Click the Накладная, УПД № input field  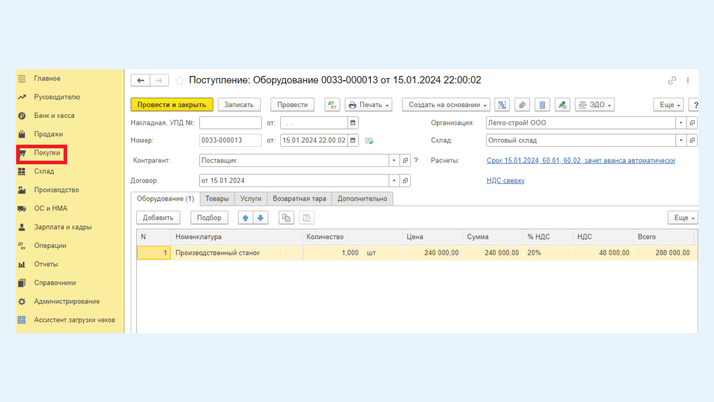pyautogui.click(x=230, y=123)
